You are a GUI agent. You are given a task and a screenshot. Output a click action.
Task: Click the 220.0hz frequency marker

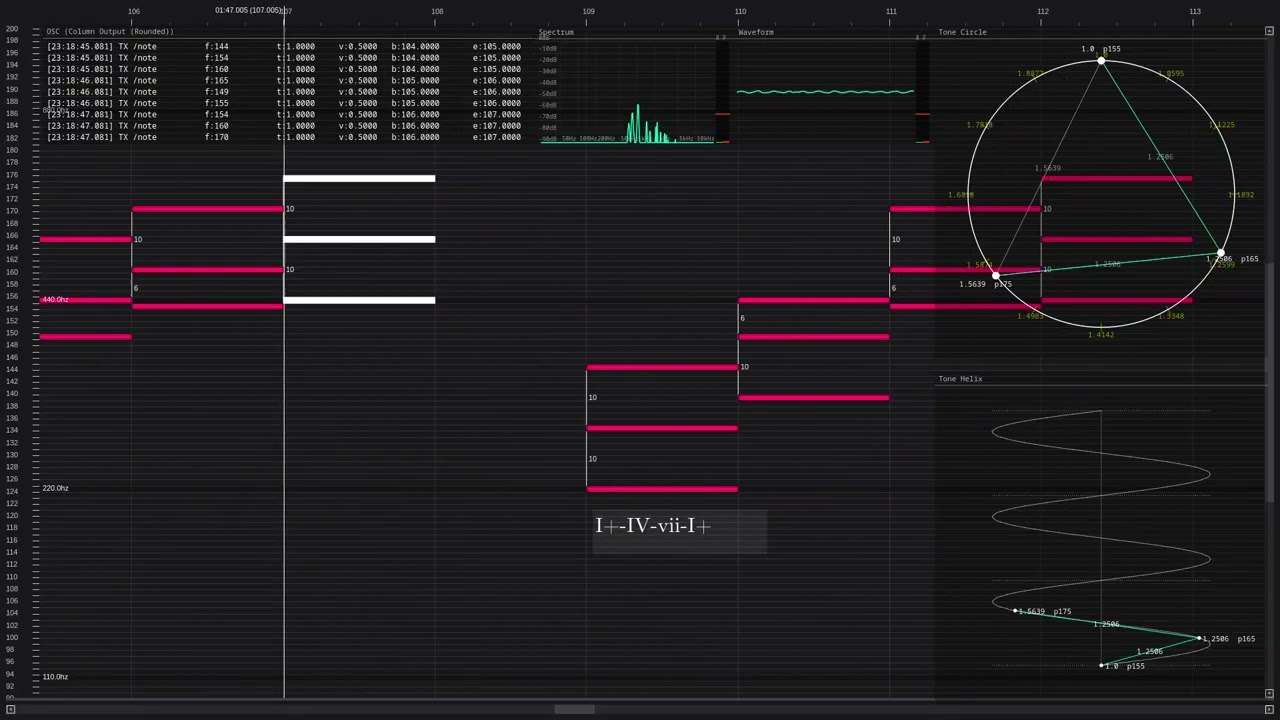[55, 488]
